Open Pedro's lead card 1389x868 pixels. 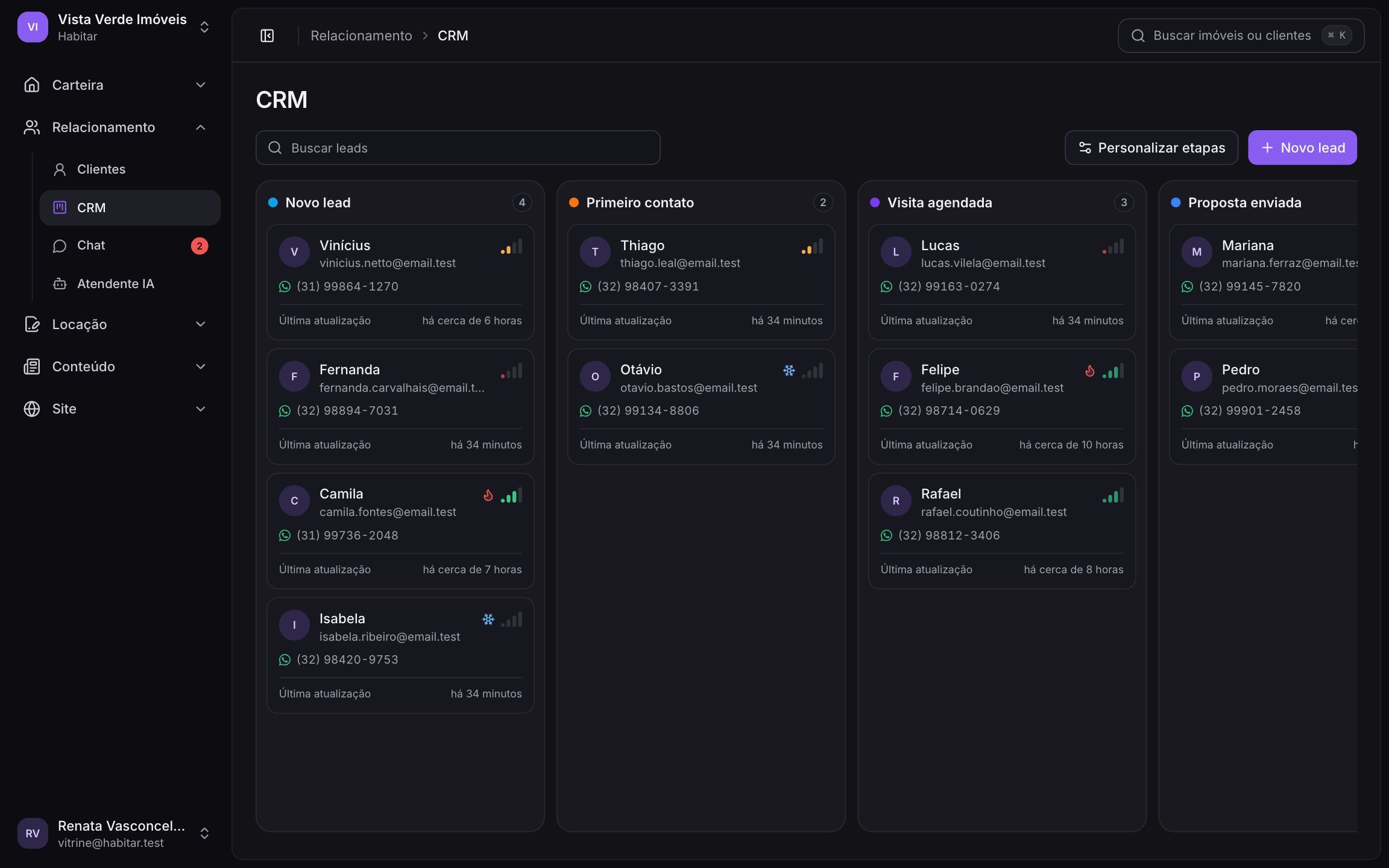pos(1264,407)
